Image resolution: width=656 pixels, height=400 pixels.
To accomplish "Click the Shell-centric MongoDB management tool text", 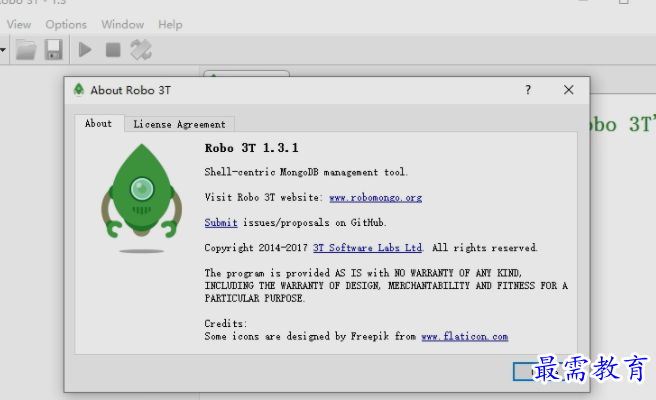I will click(306, 172).
